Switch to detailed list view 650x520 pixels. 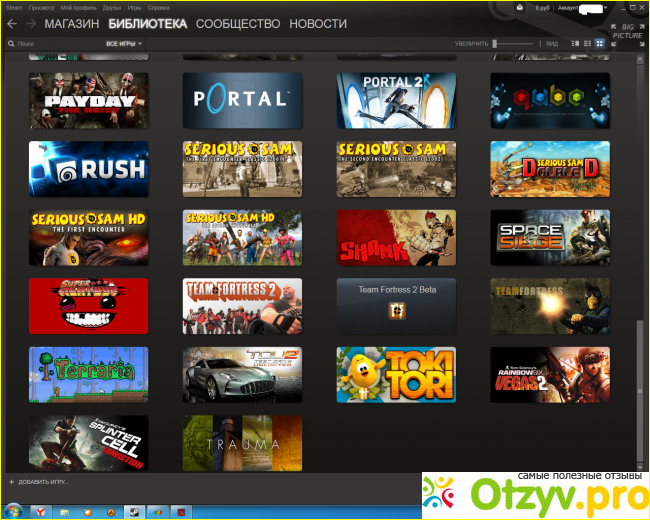click(x=576, y=44)
